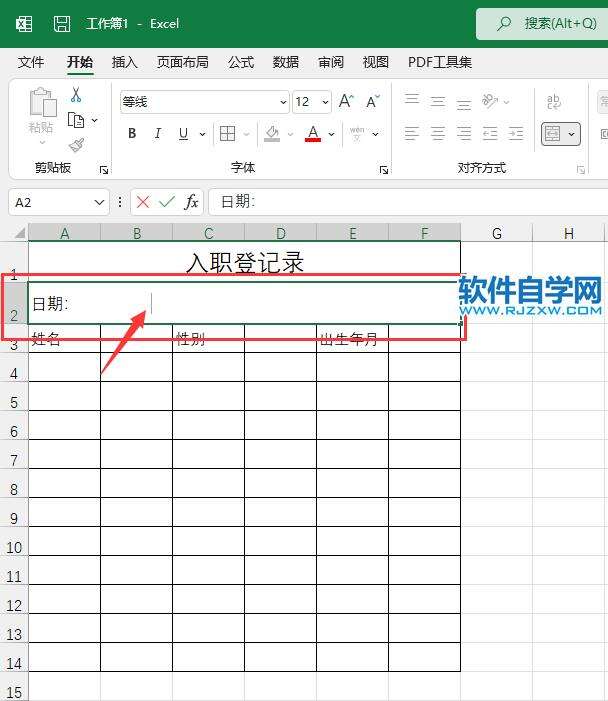Viewport: 608px width, 701px height.
Task: Click the Borders grid icon
Action: click(227, 133)
